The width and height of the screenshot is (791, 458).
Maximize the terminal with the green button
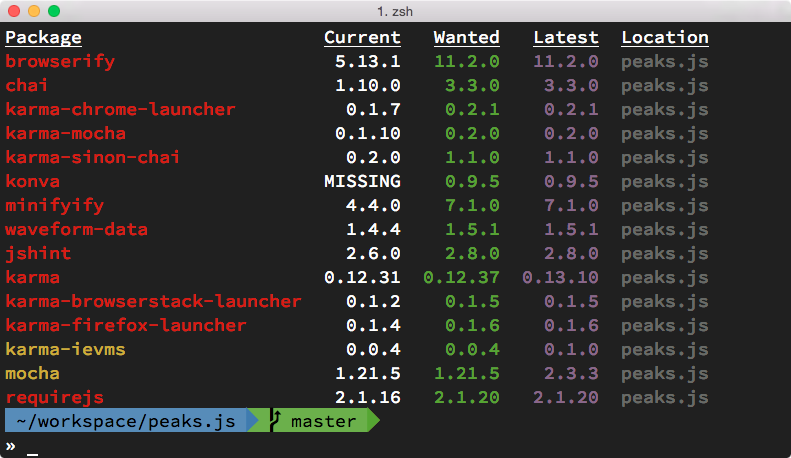pyautogui.click(x=54, y=11)
